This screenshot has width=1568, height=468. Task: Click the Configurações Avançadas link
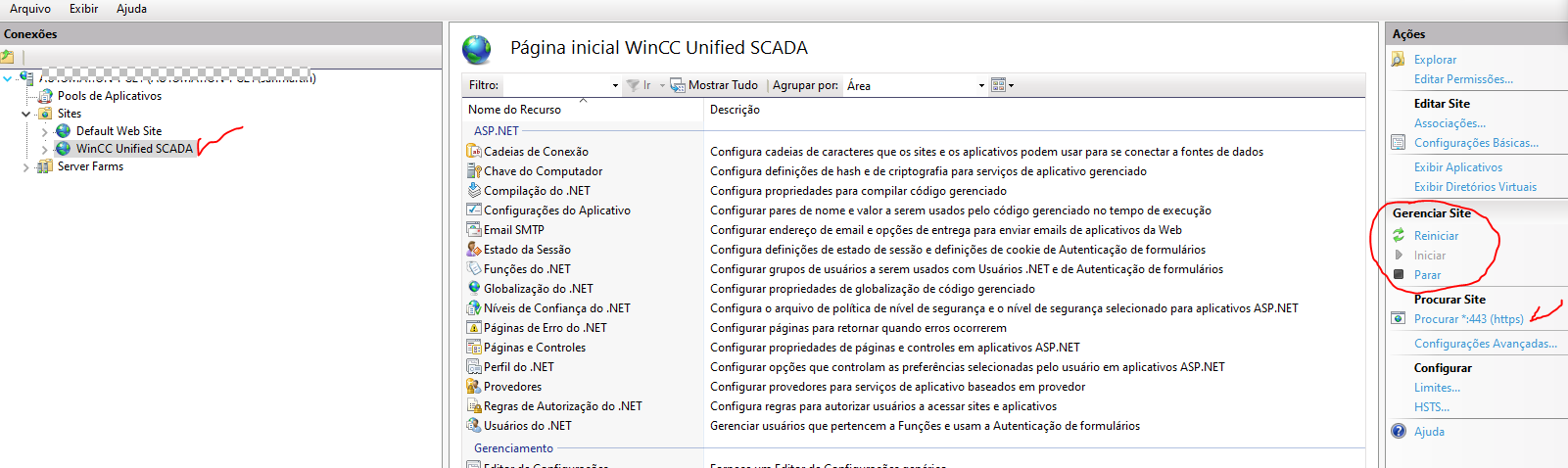click(1485, 344)
